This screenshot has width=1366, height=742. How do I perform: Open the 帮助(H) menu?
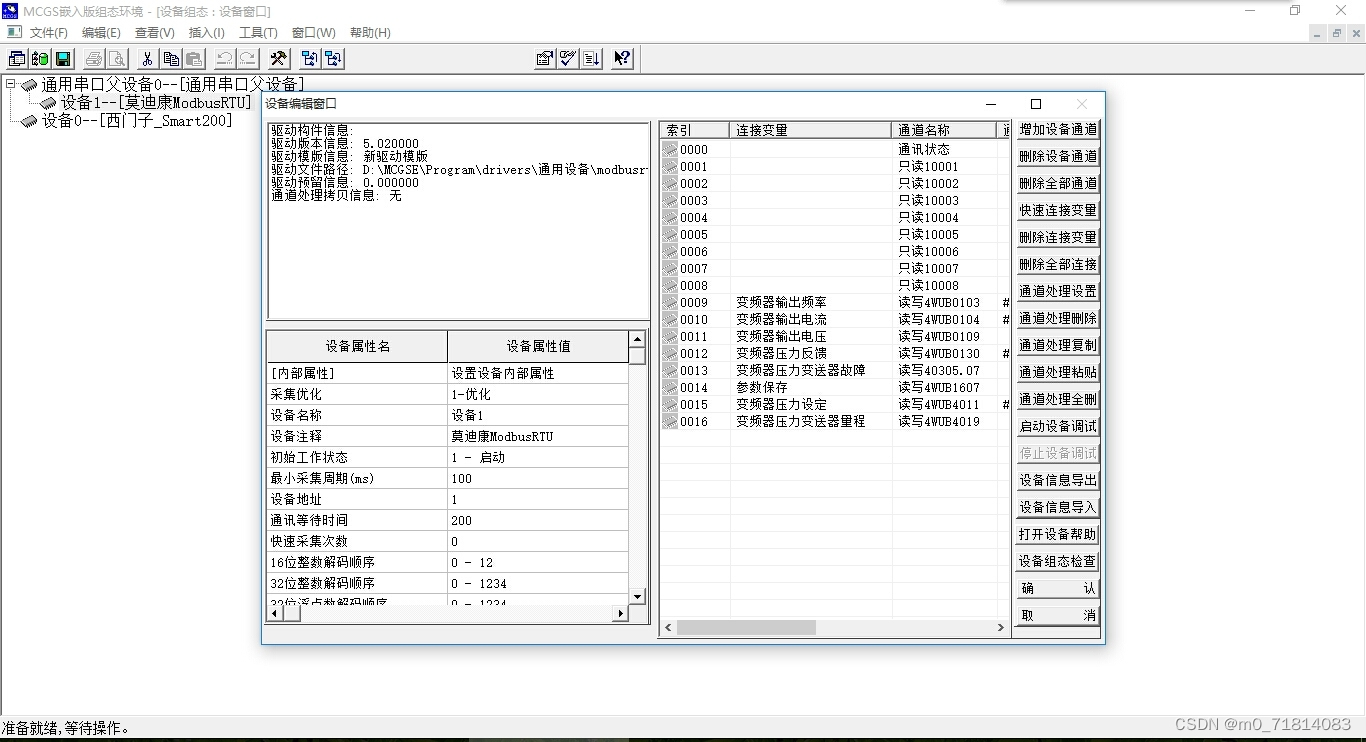click(x=370, y=33)
